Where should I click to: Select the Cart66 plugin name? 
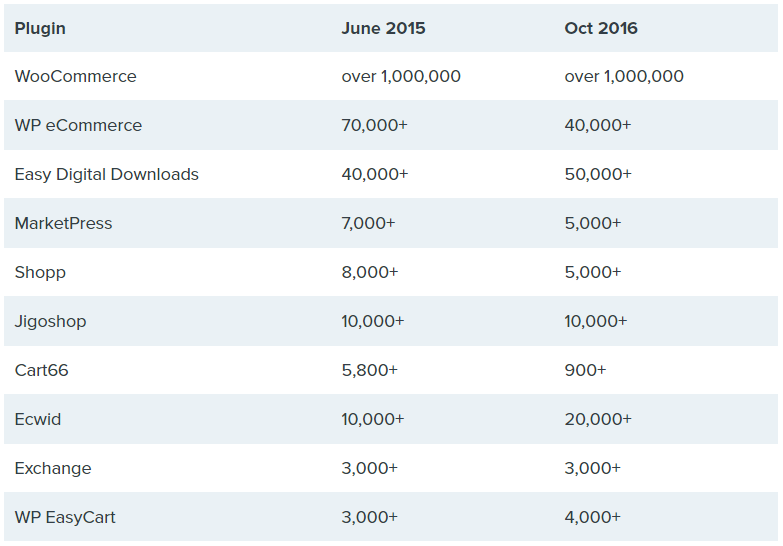(41, 370)
